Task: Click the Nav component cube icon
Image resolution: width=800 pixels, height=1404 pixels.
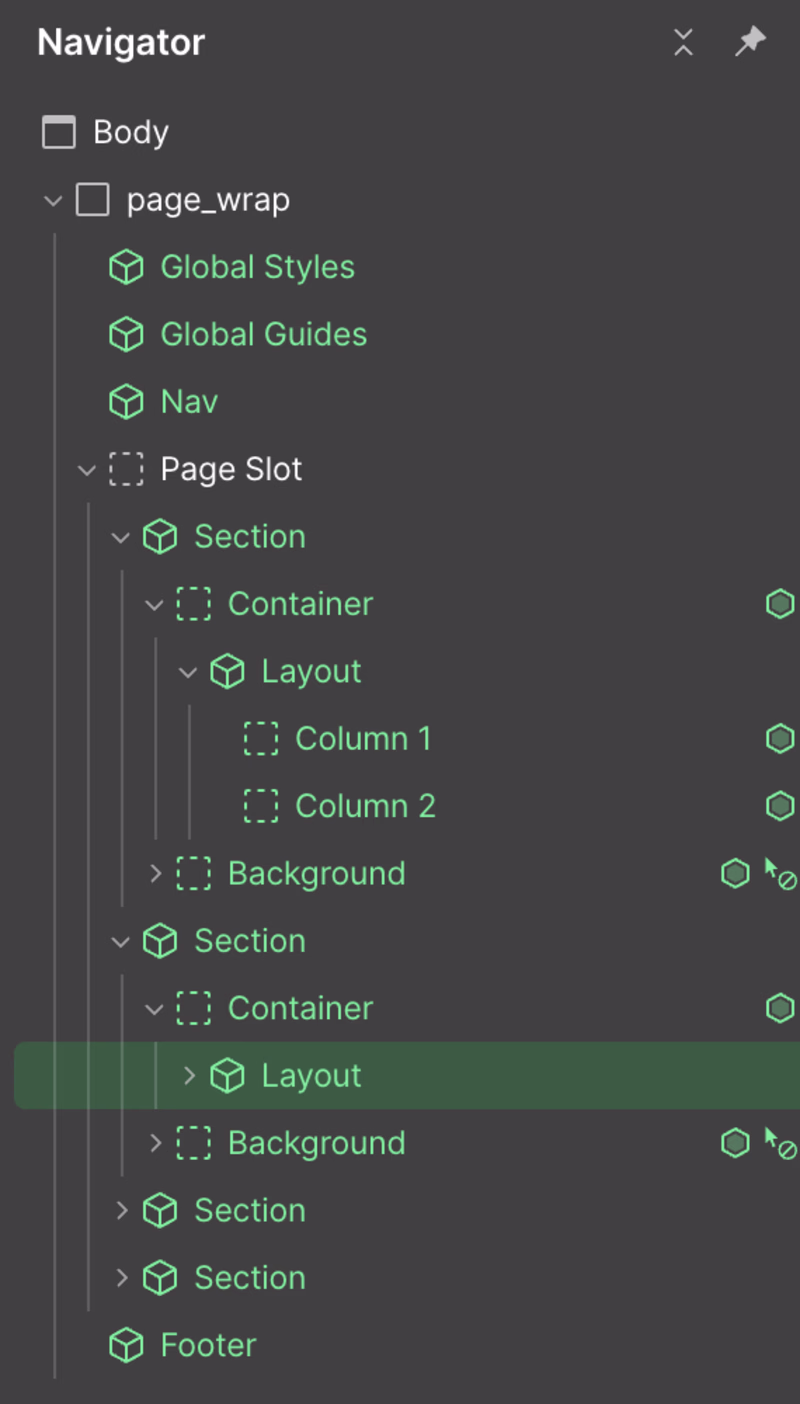Action: pyautogui.click(x=126, y=402)
